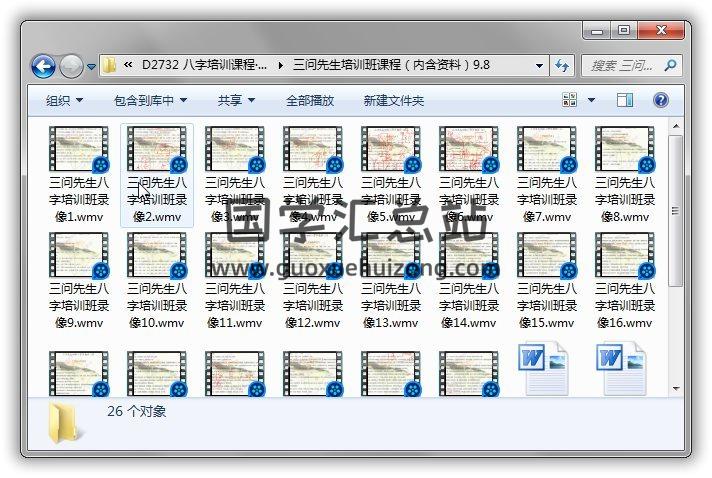Click the file name ending 像15.wmv

[x=547, y=306]
